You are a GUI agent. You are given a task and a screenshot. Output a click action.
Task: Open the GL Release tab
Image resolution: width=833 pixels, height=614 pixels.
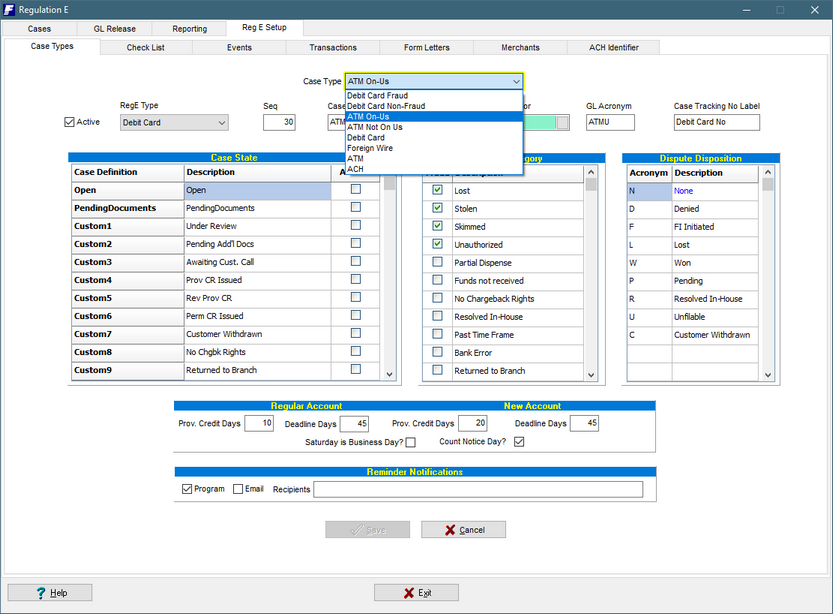pyautogui.click(x=114, y=29)
